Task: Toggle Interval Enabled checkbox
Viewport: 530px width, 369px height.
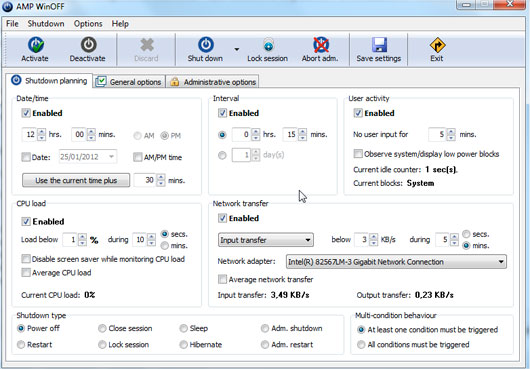Action: 222,113
